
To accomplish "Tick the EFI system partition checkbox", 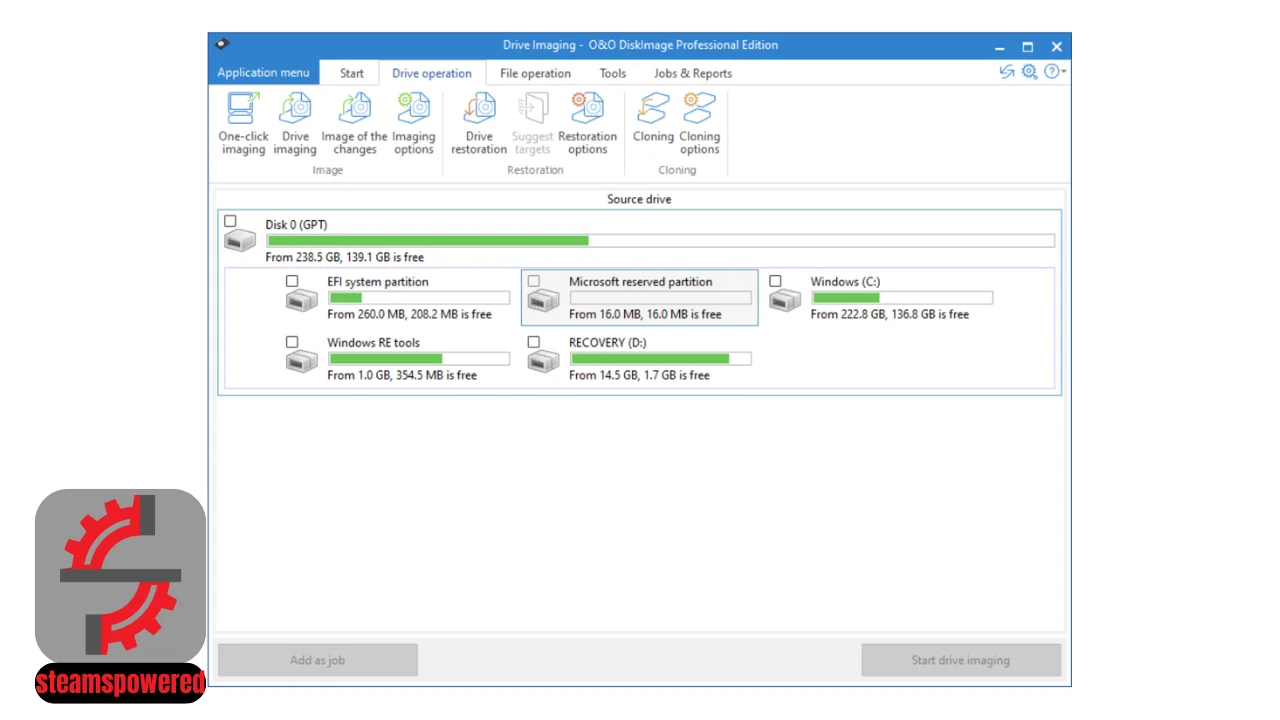I will (x=292, y=281).
